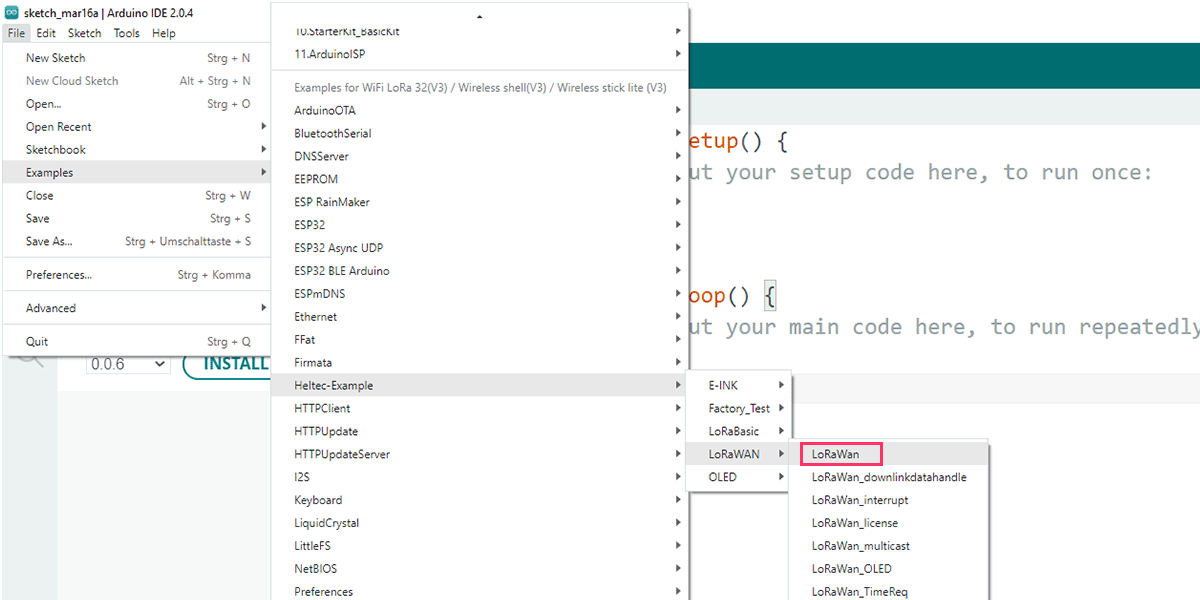Viewport: 1200px width, 600px height.
Task: Open the NetBIOS examples submenu
Action: click(x=480, y=569)
